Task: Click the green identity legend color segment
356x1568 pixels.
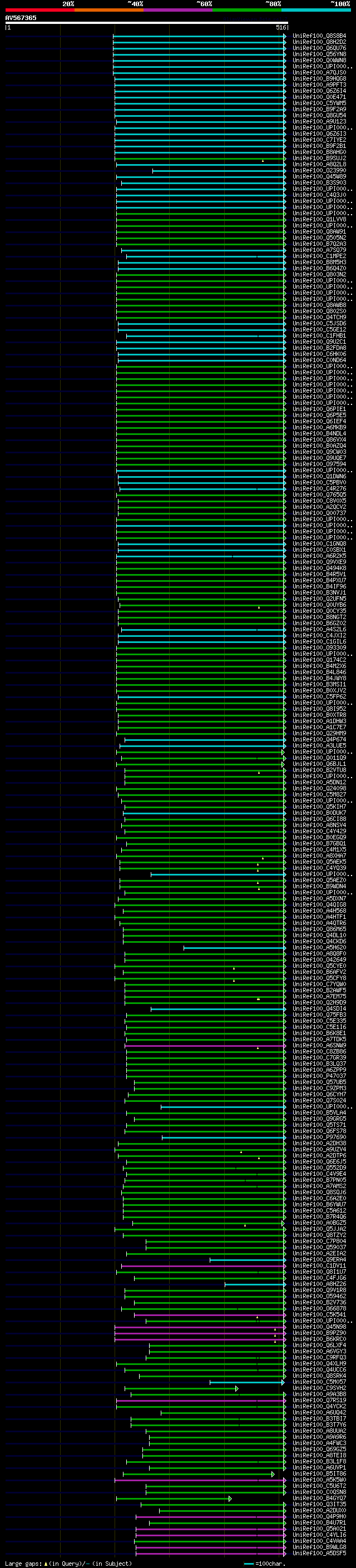Action: (247, 10)
